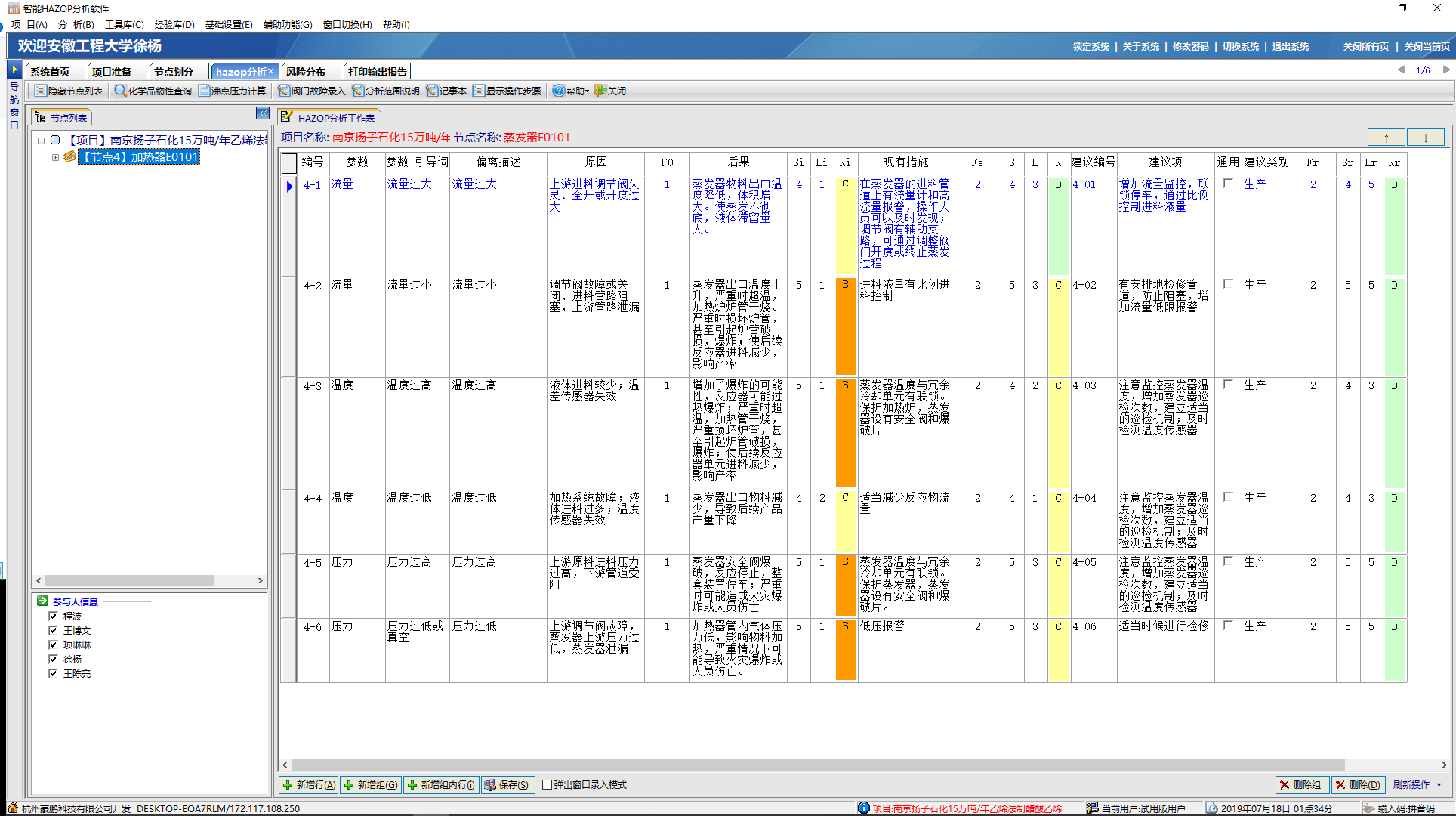Click the 保存(S) button
Screen dimensions: 1456x816
(507, 785)
